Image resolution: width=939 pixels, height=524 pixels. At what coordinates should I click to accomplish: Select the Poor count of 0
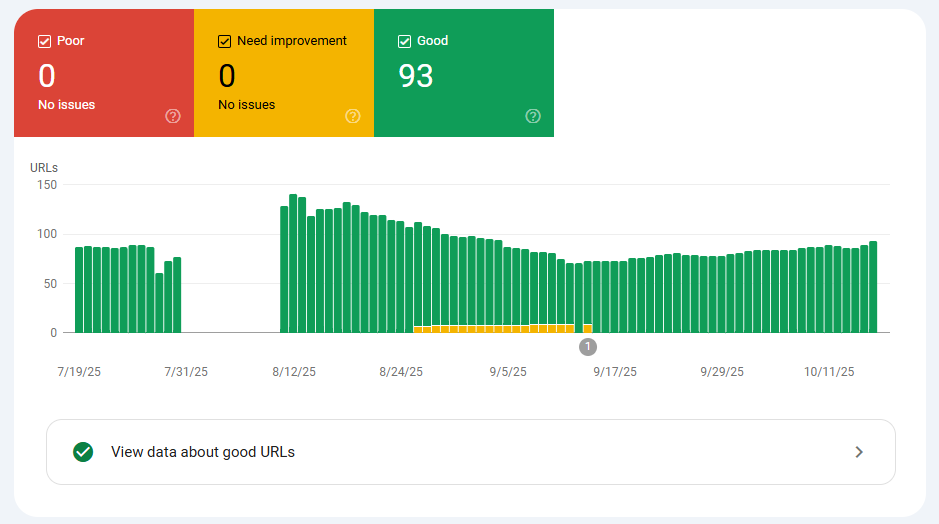coord(47,76)
